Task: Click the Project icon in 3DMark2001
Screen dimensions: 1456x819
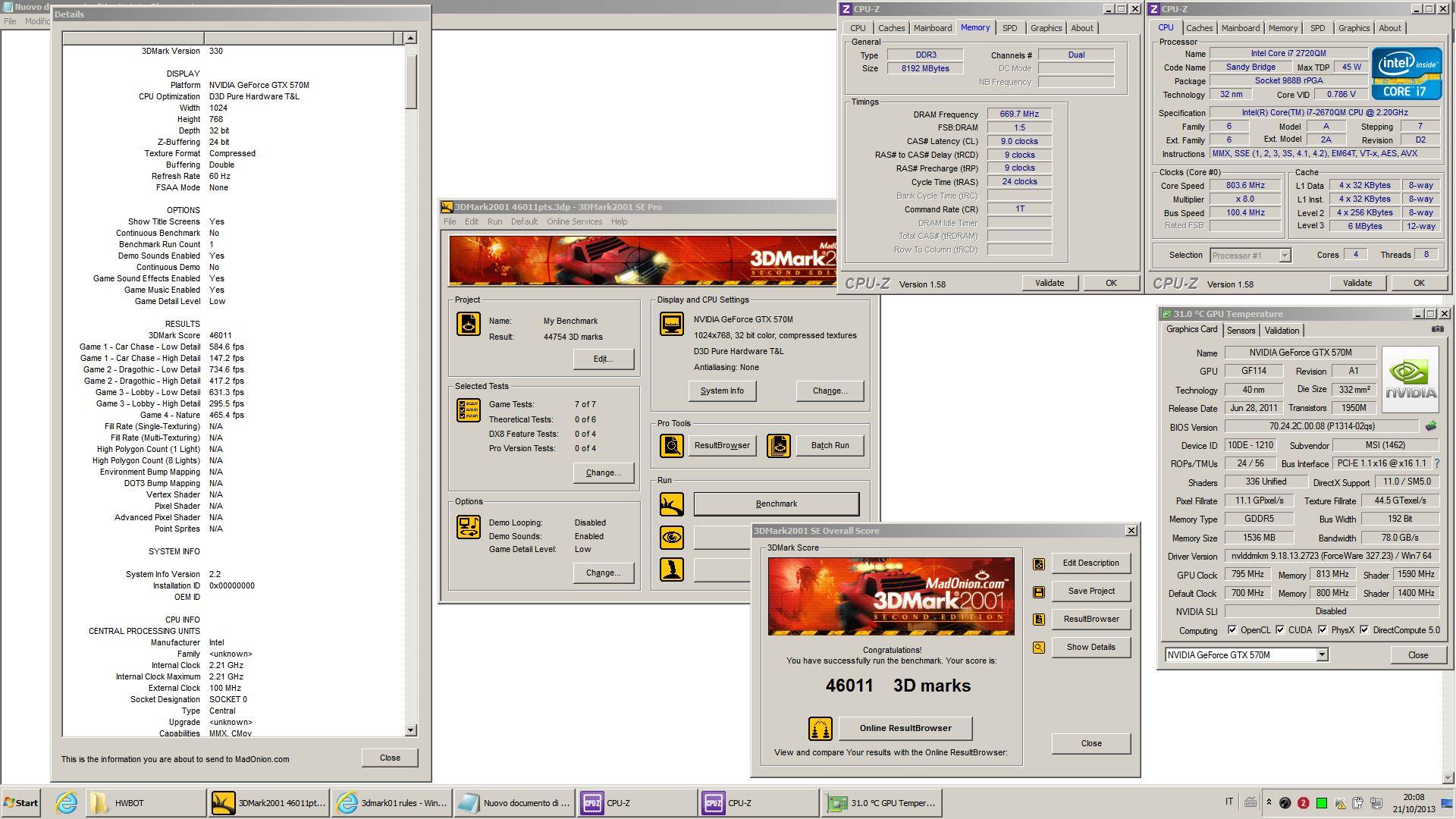Action: point(468,324)
